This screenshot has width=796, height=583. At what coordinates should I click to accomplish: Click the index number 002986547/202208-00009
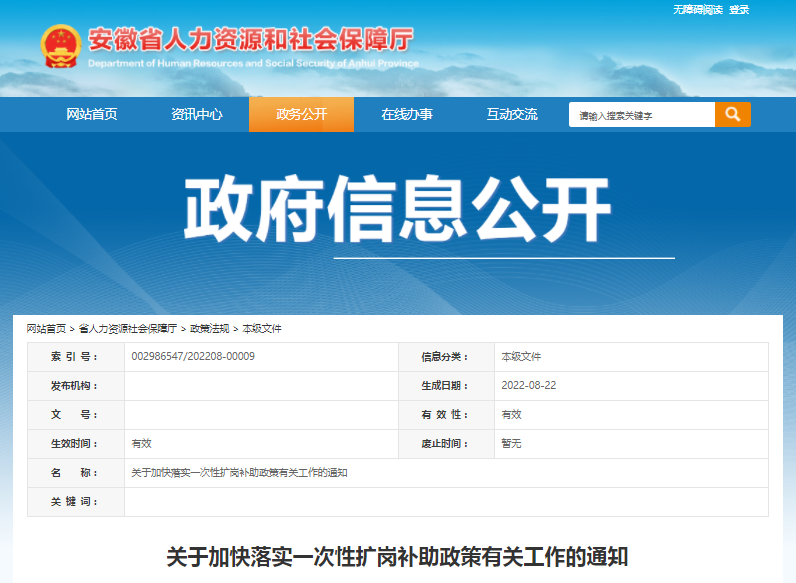pyautogui.click(x=193, y=356)
